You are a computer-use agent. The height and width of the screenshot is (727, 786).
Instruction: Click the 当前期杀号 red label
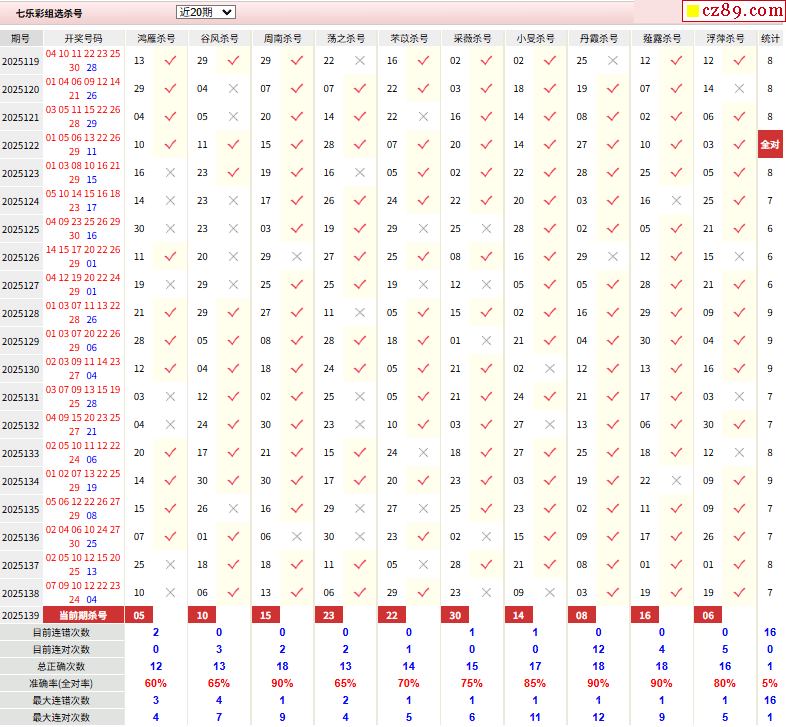click(83, 615)
